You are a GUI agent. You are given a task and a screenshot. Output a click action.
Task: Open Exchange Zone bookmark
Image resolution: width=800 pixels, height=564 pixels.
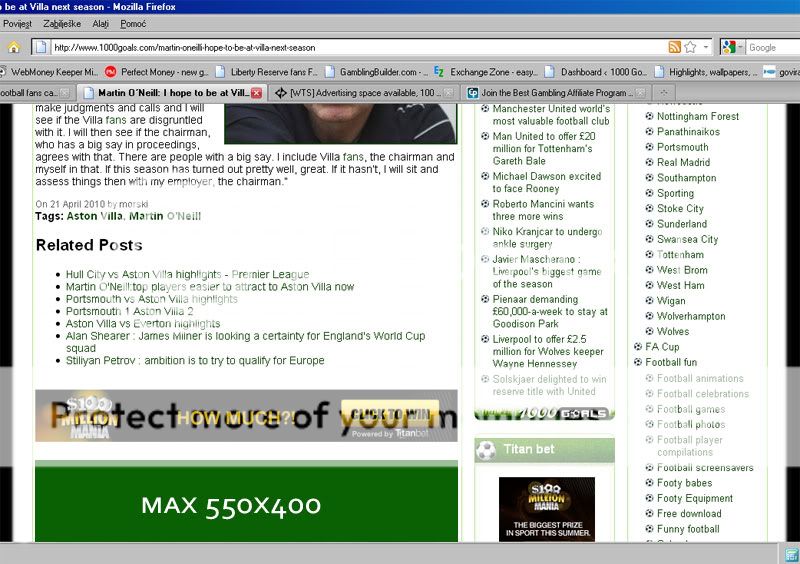point(486,72)
